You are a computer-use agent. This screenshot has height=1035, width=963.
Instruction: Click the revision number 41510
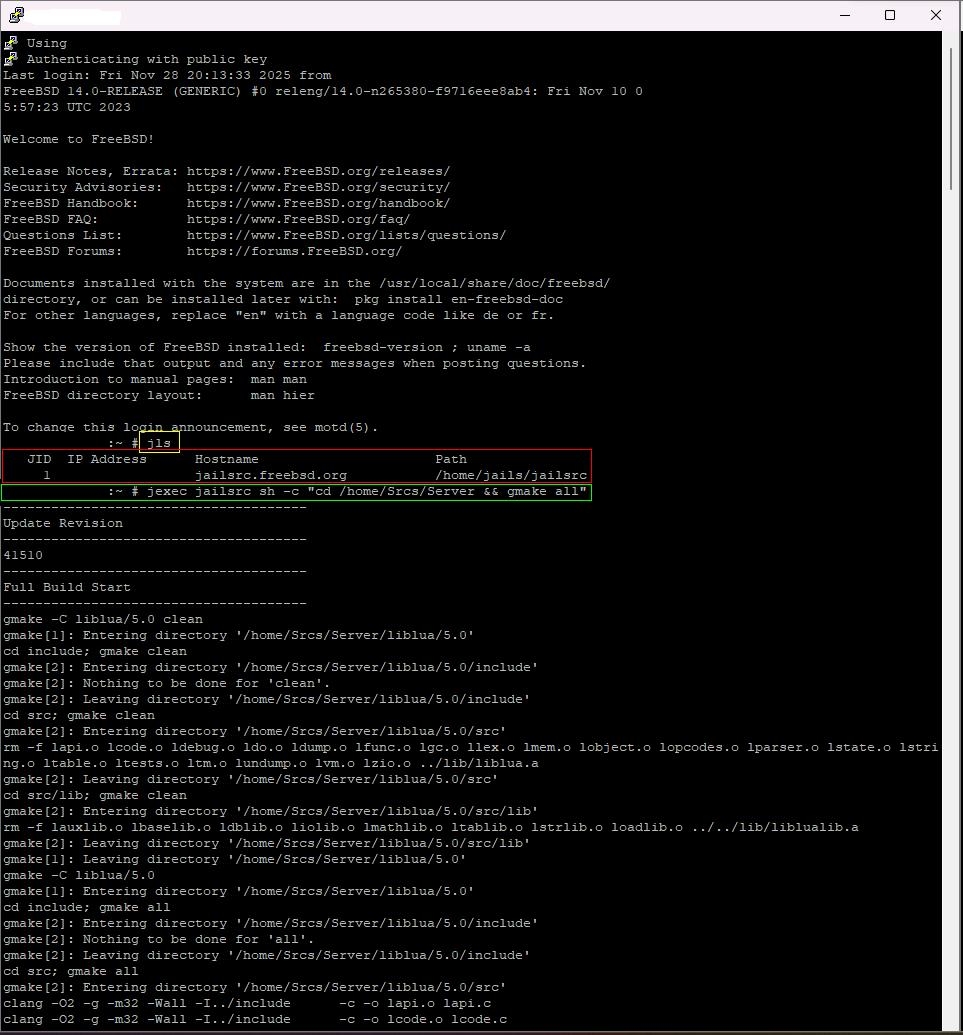[x=23, y=555]
